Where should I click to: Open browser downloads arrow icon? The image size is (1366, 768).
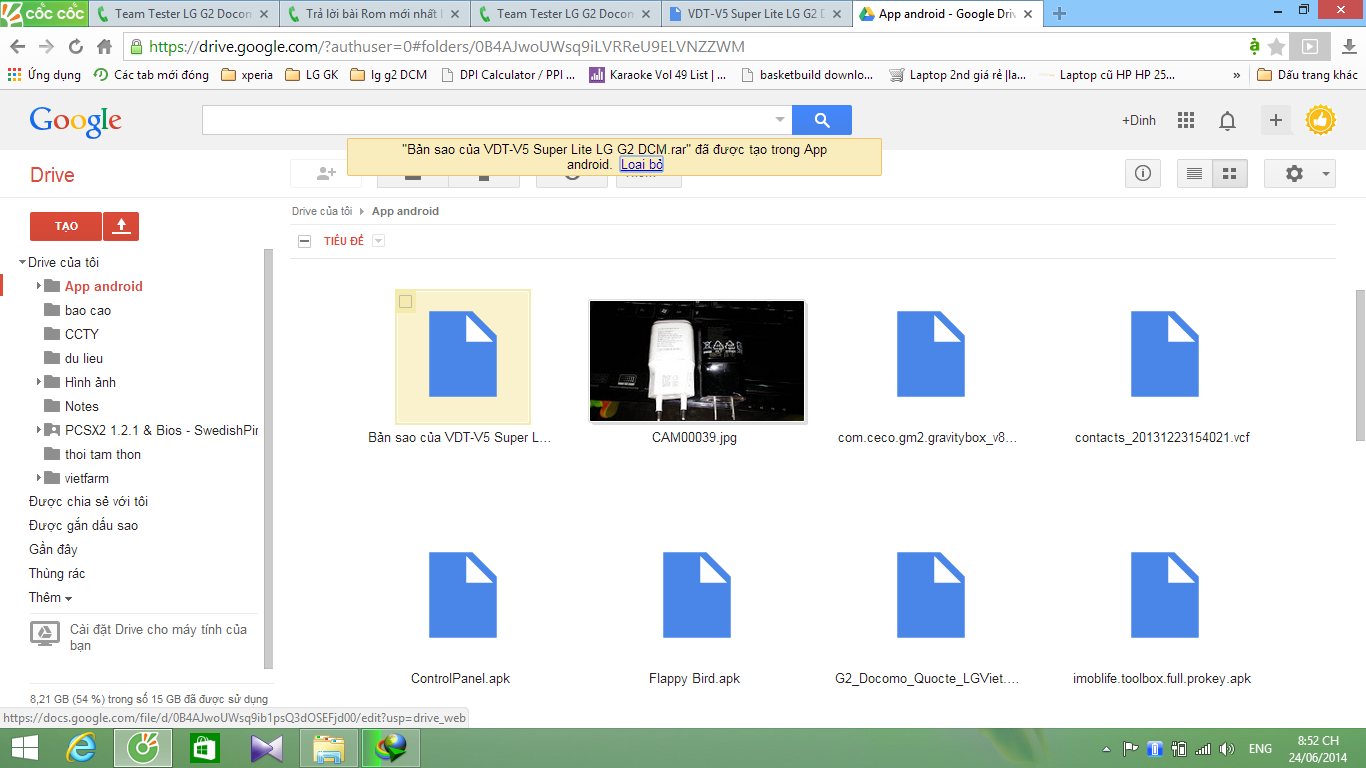[x=1348, y=46]
